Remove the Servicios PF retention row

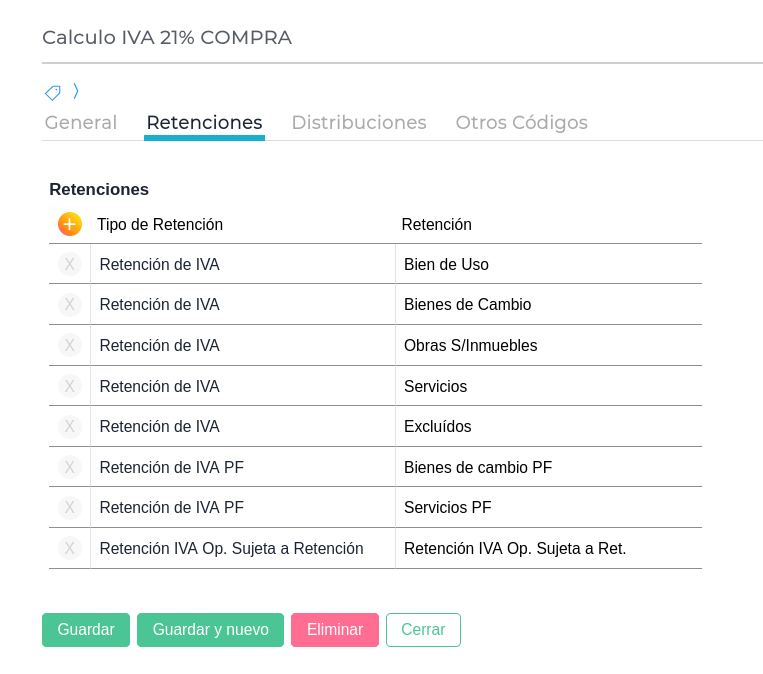69,507
